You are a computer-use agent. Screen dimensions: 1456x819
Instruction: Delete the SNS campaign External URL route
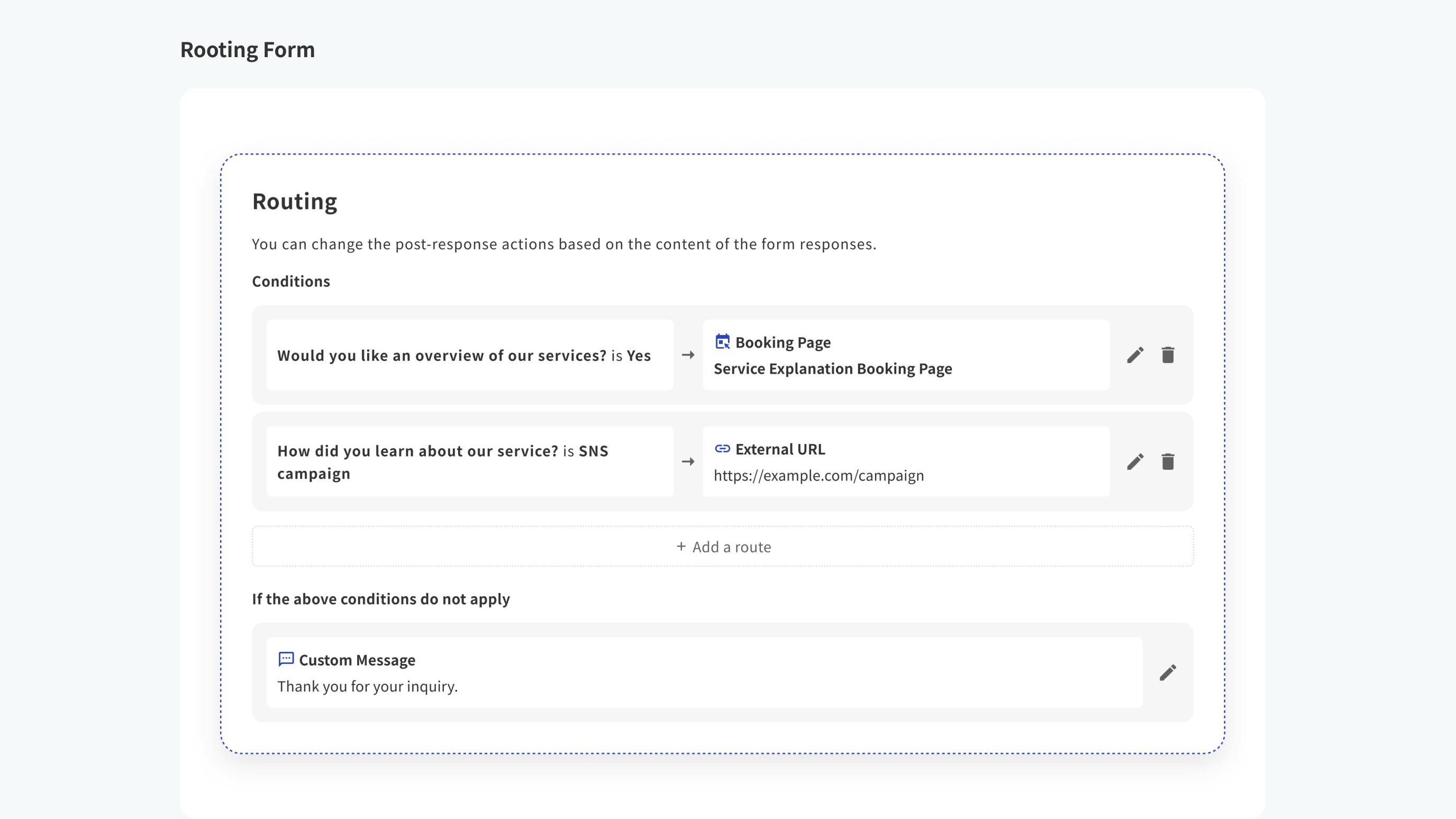[x=1168, y=462]
